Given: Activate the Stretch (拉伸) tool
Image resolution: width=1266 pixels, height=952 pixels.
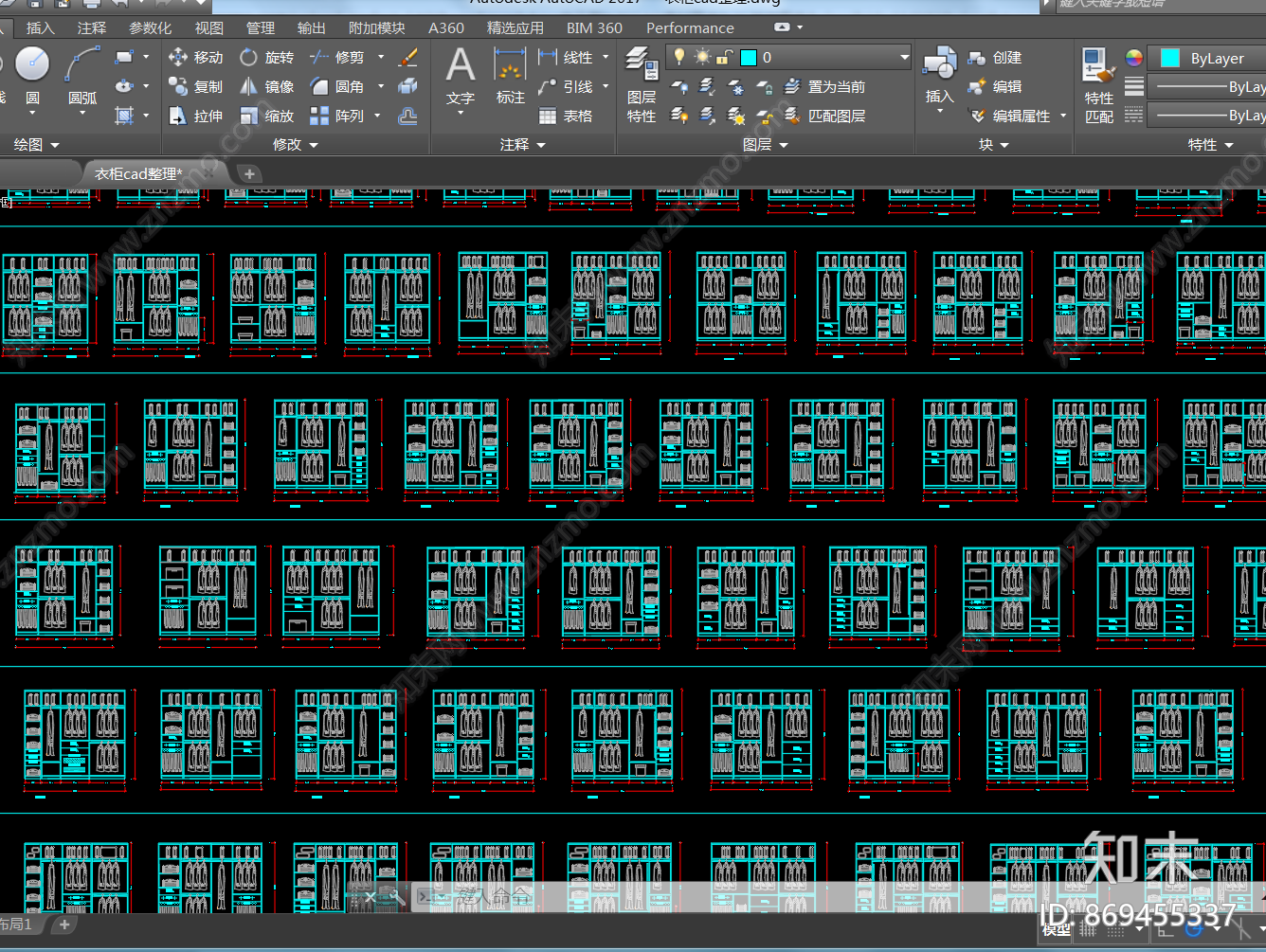Looking at the screenshot, I should click(196, 117).
